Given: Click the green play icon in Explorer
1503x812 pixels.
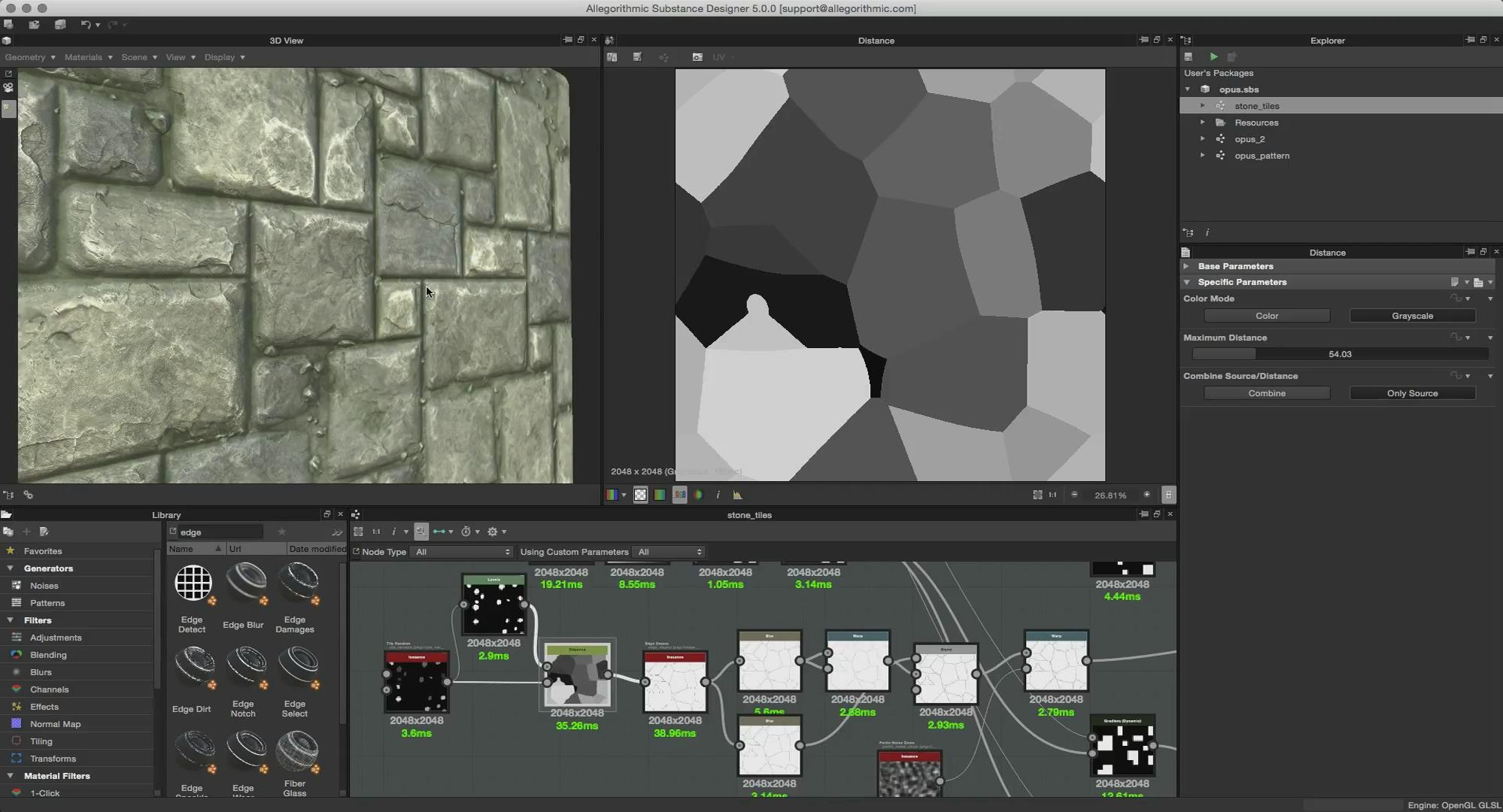Looking at the screenshot, I should (1213, 56).
